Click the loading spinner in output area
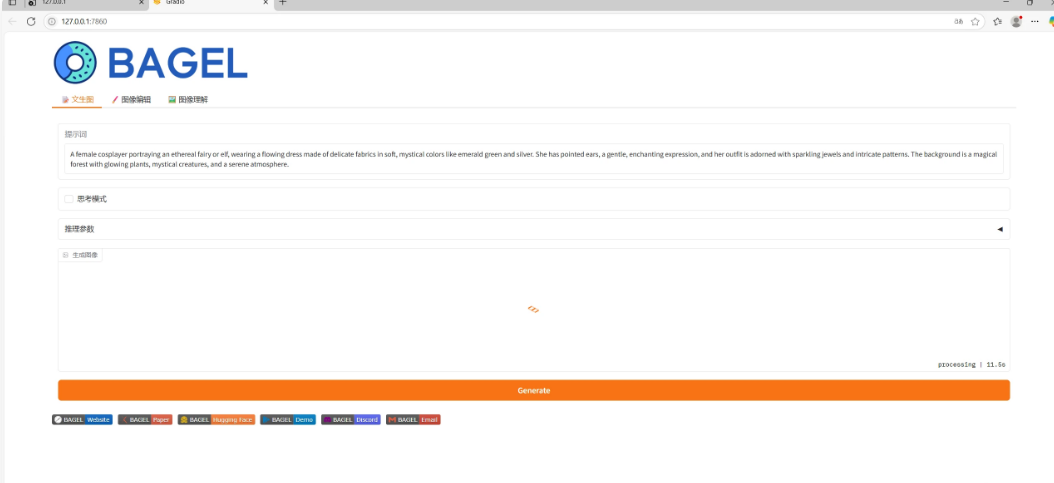 pyautogui.click(x=533, y=309)
